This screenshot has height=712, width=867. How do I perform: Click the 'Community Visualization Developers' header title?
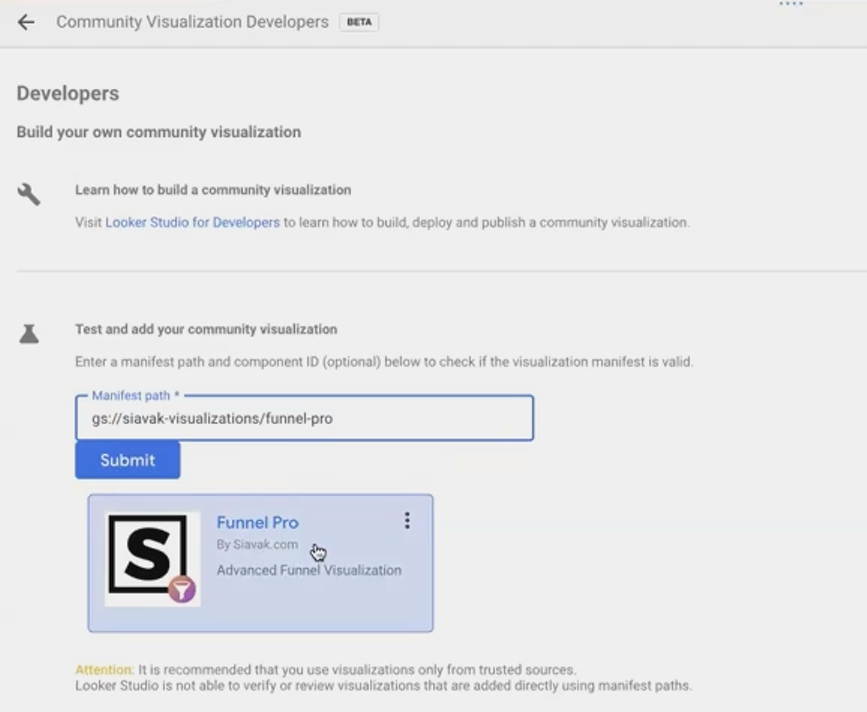[x=192, y=22]
